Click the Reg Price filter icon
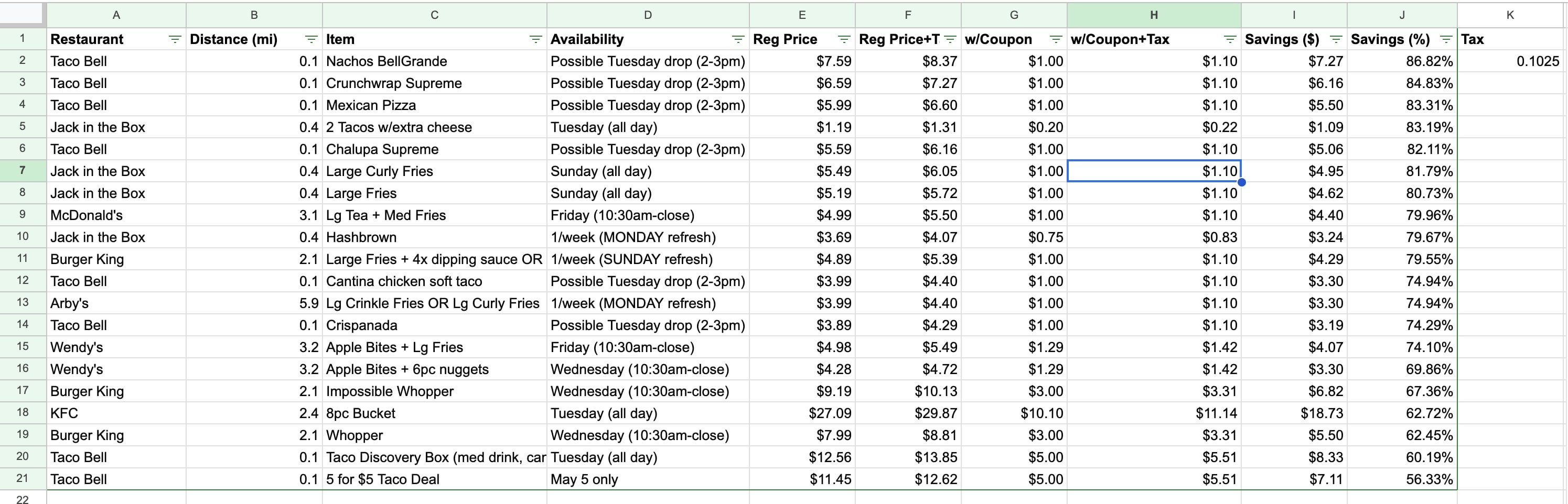This screenshot has height=504, width=1568. click(x=844, y=39)
